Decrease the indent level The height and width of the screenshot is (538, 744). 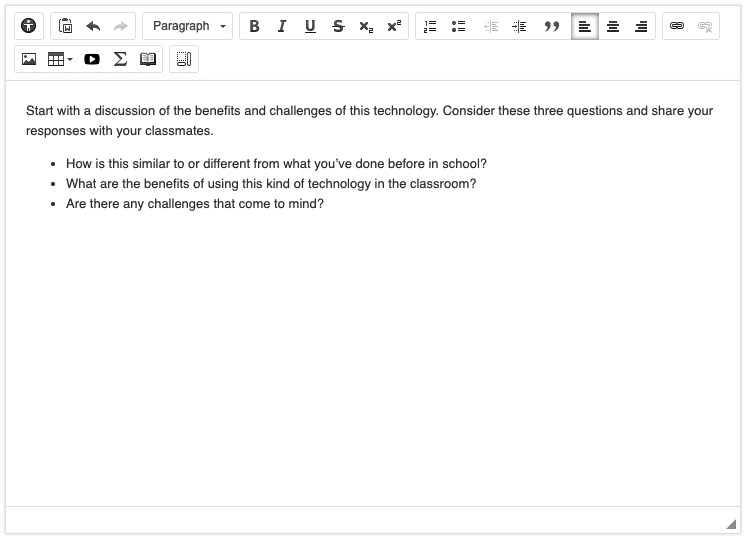[491, 26]
